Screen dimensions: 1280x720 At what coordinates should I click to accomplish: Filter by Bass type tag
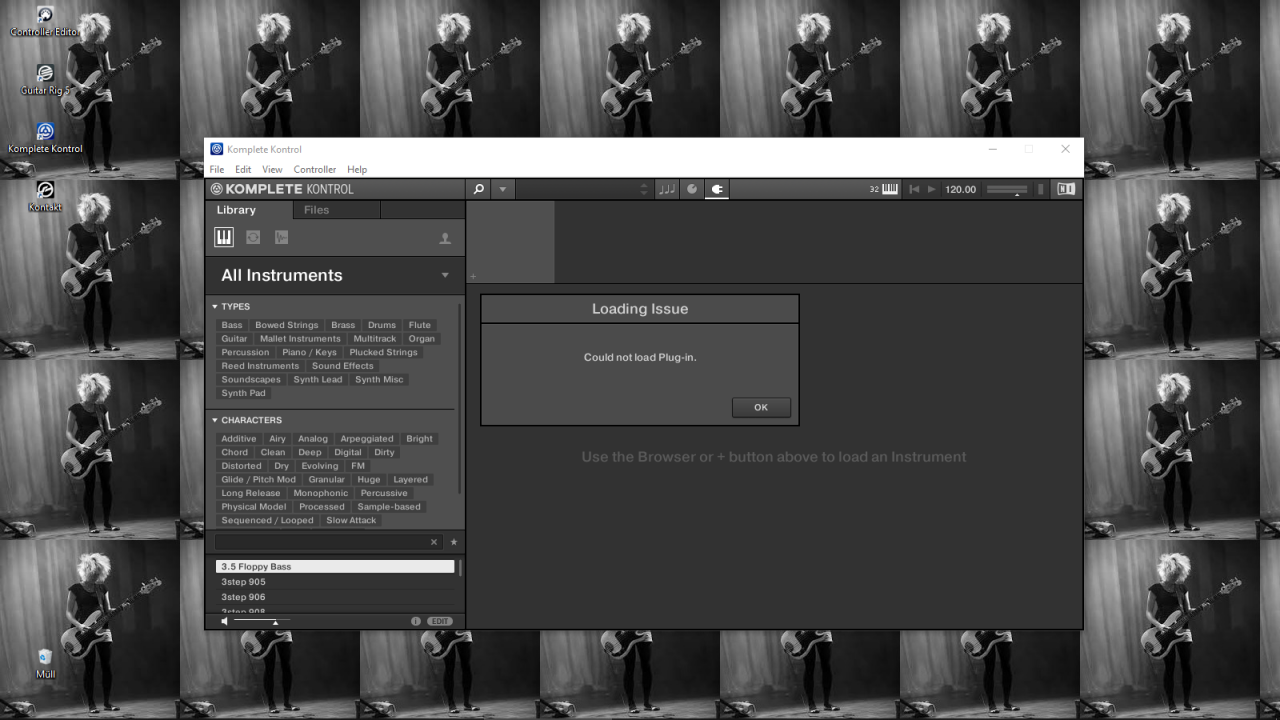(x=232, y=325)
